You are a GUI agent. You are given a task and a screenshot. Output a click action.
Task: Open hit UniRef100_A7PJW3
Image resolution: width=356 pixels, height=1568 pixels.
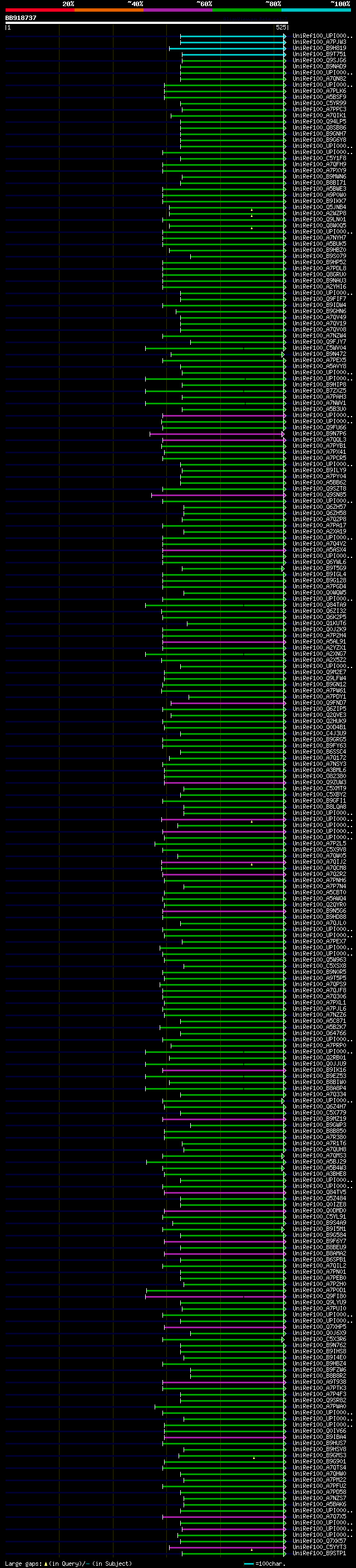pyautogui.click(x=319, y=42)
